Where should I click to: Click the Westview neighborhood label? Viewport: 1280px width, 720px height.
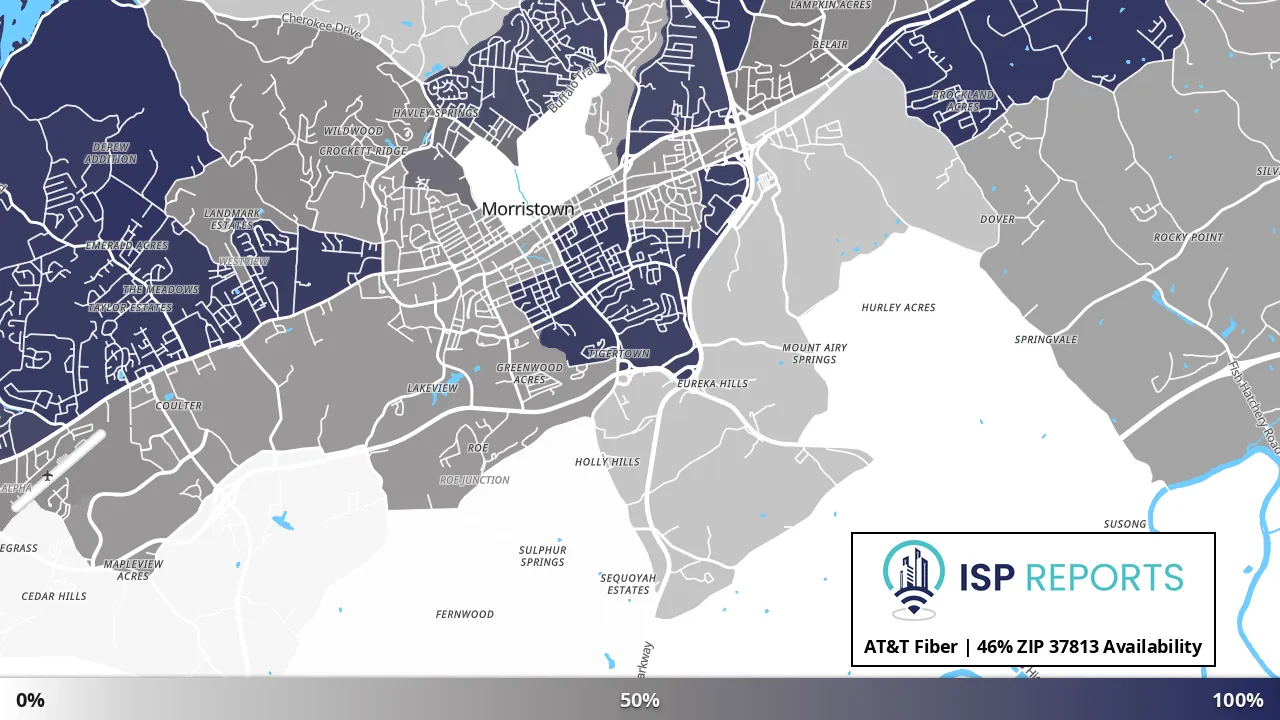pyautogui.click(x=244, y=261)
